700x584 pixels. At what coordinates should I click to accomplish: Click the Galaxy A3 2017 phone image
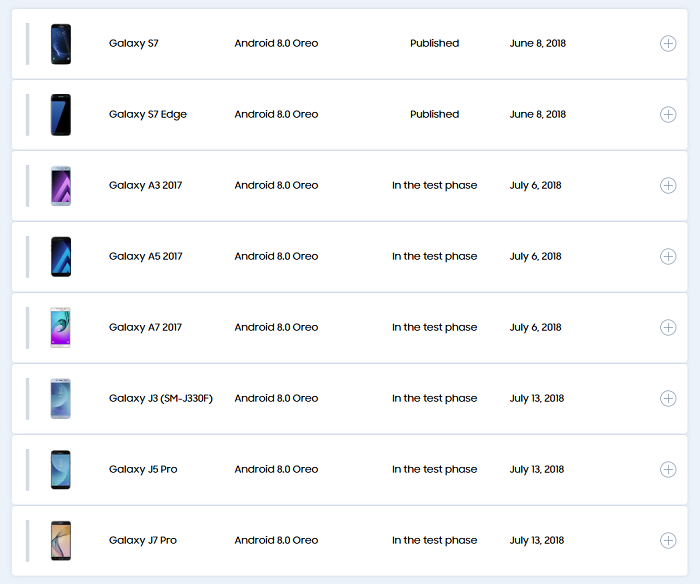click(61, 186)
